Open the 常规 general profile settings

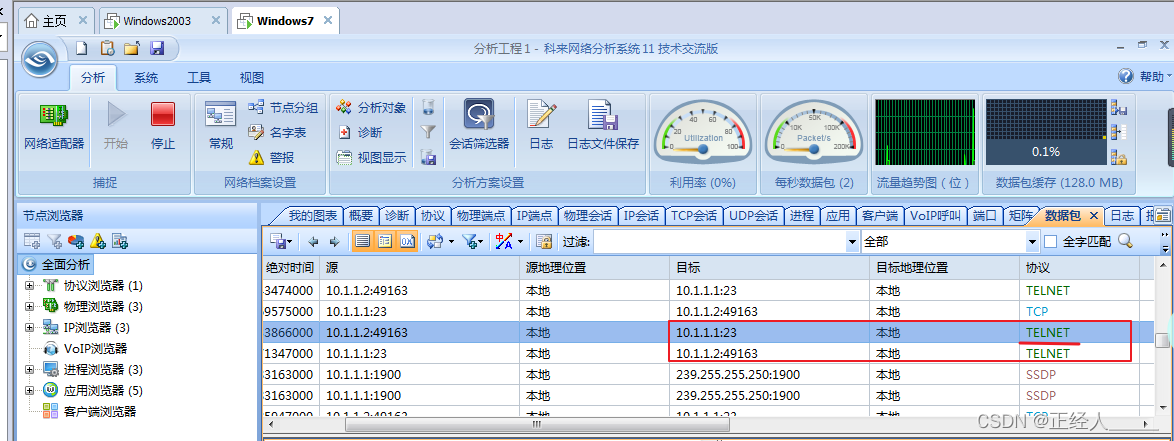[x=221, y=127]
